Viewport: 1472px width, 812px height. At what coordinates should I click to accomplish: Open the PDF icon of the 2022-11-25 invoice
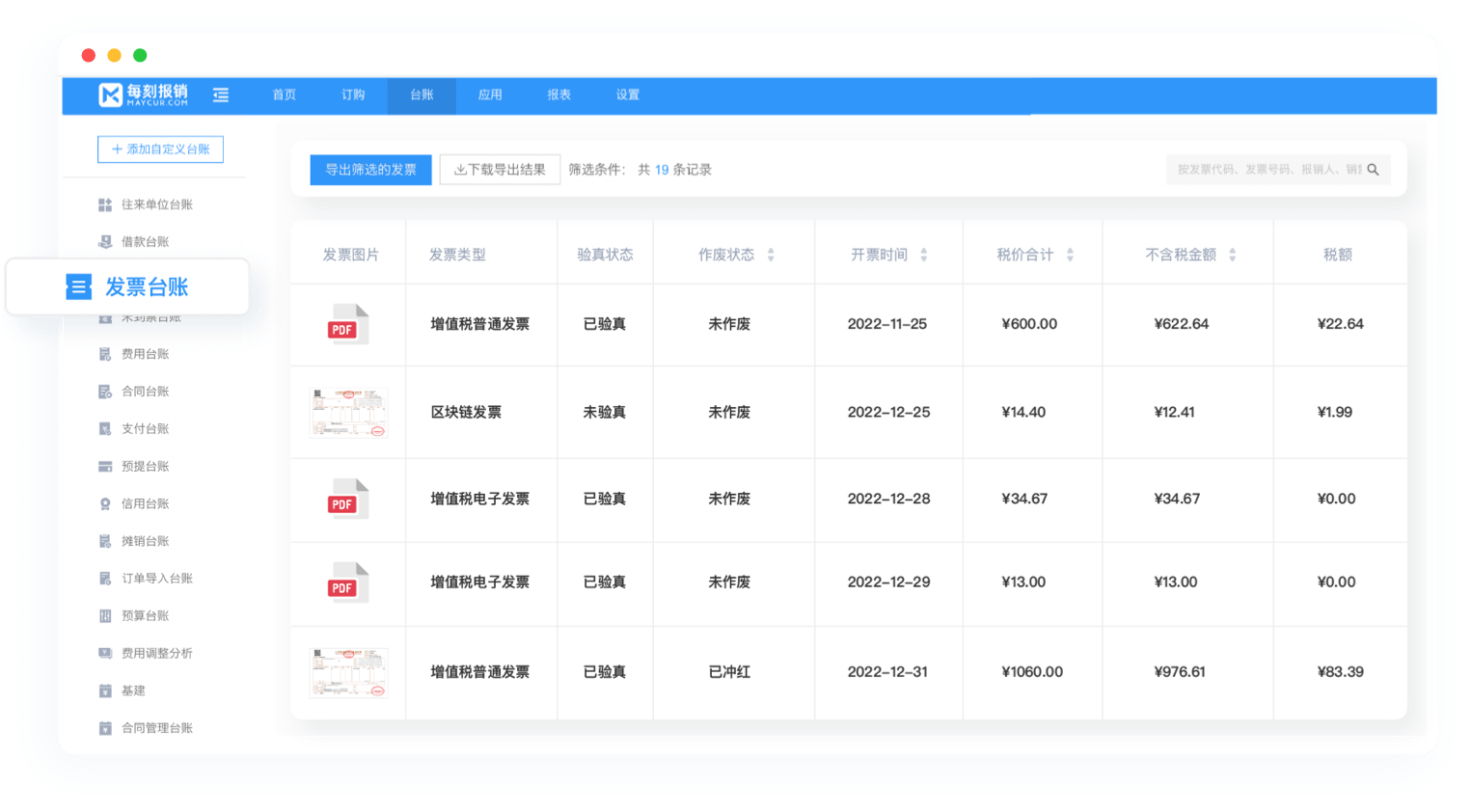click(347, 325)
